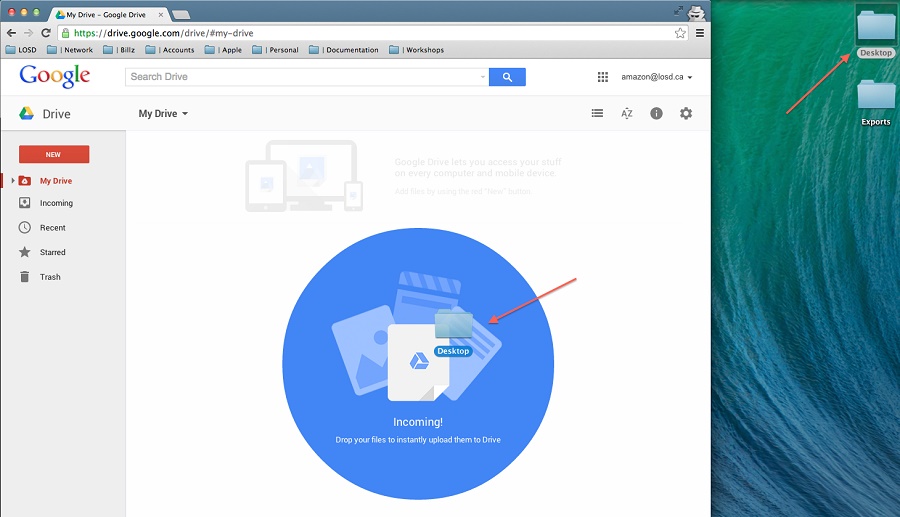This screenshot has width=900, height=517.
Task: Open the Documentation bookmarks folder
Action: point(344,50)
